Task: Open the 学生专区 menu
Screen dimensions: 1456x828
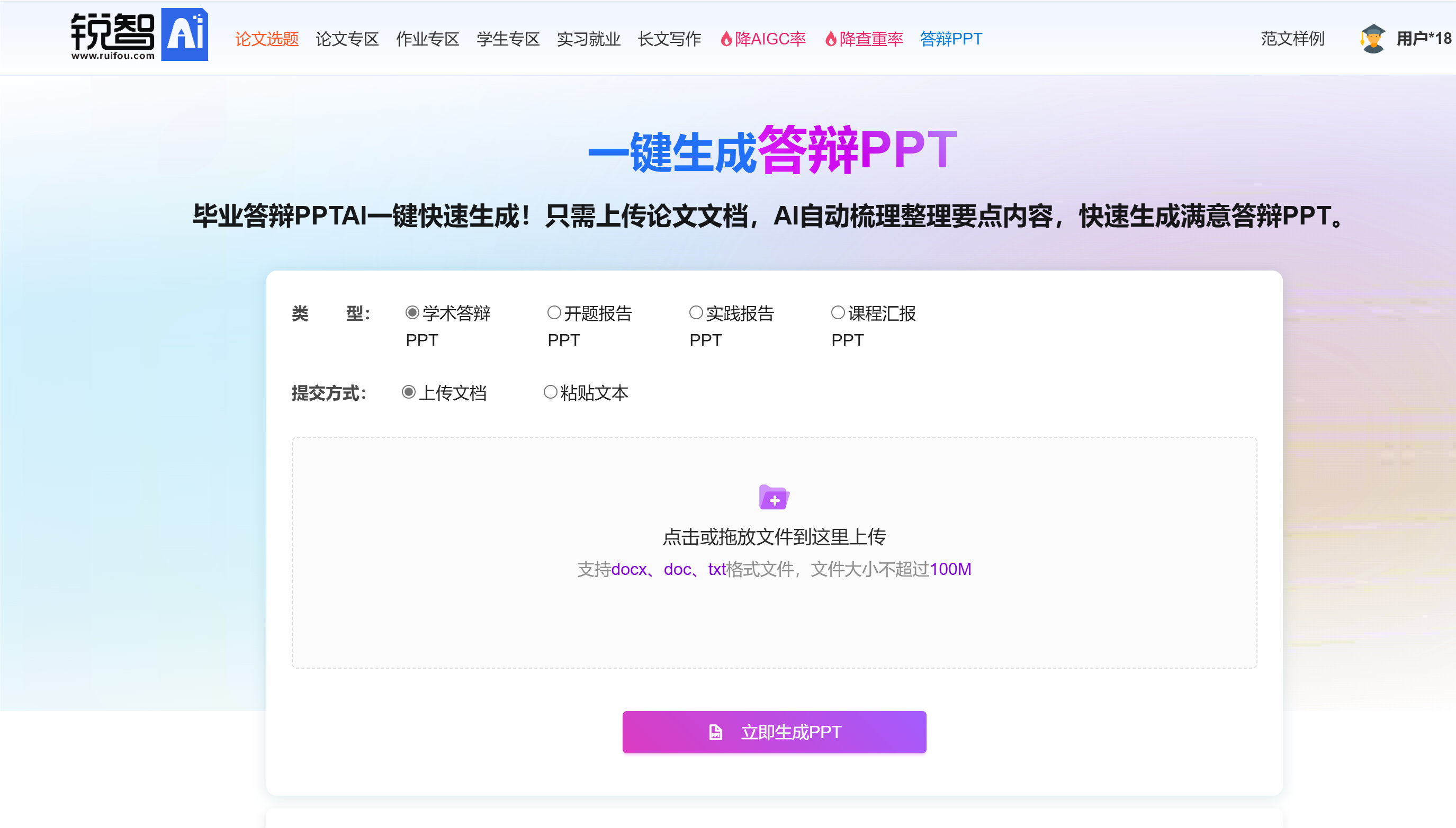Action: pyautogui.click(x=508, y=39)
